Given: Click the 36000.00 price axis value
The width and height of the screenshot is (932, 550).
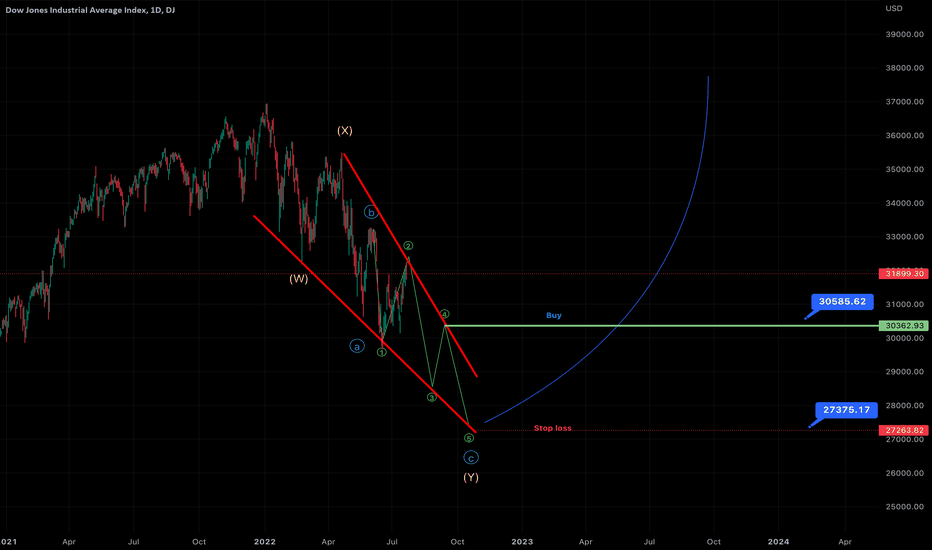Looking at the screenshot, I should [905, 136].
